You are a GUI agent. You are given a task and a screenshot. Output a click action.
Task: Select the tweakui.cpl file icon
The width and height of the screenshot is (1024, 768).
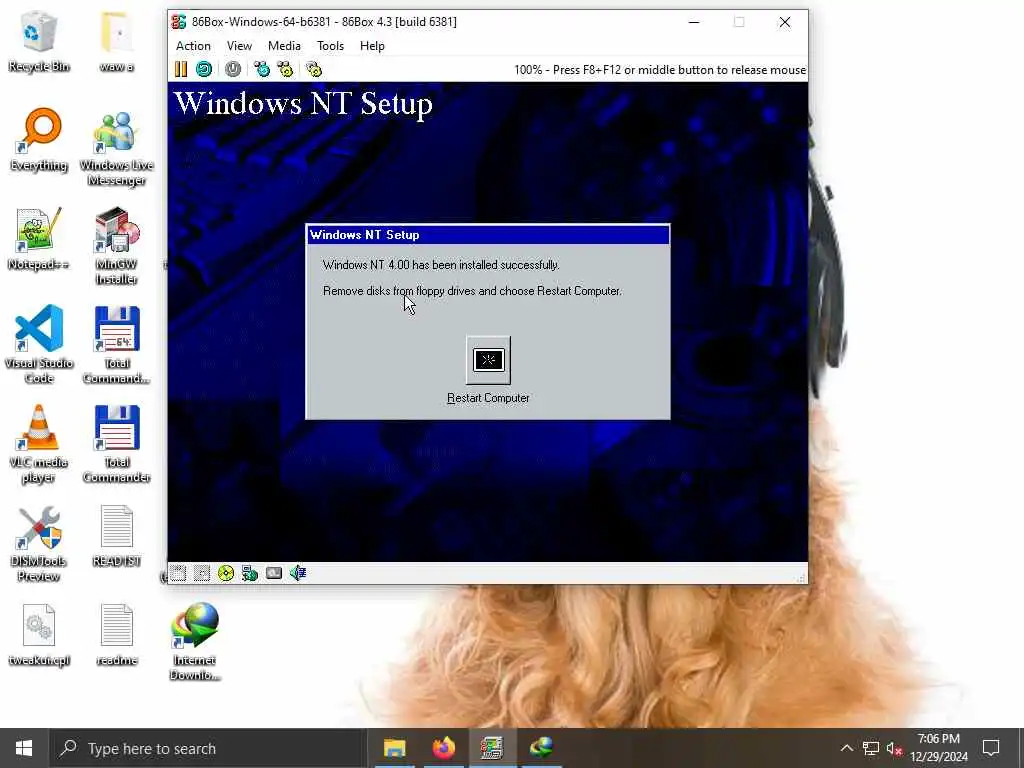point(39,635)
